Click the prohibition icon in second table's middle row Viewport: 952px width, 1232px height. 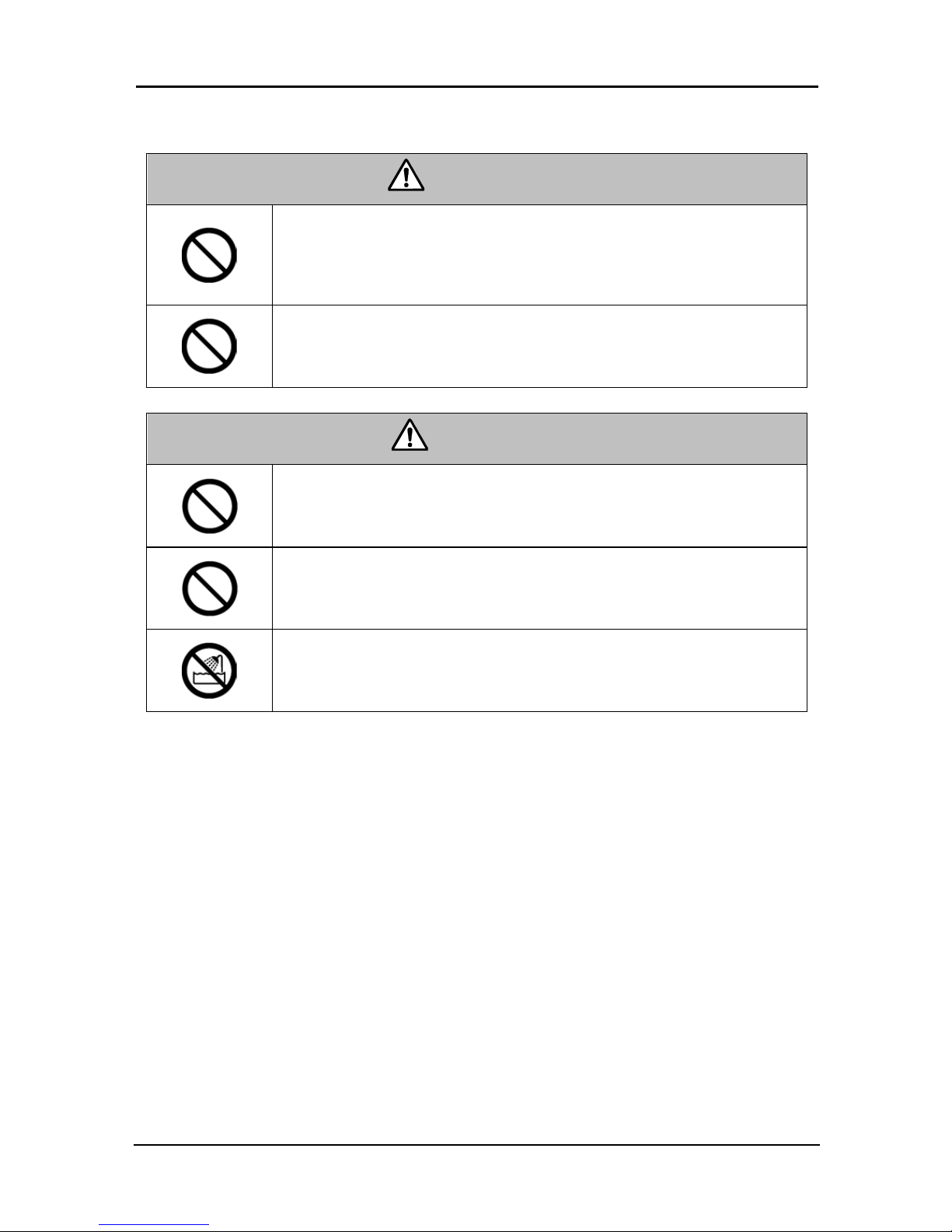coord(209,588)
